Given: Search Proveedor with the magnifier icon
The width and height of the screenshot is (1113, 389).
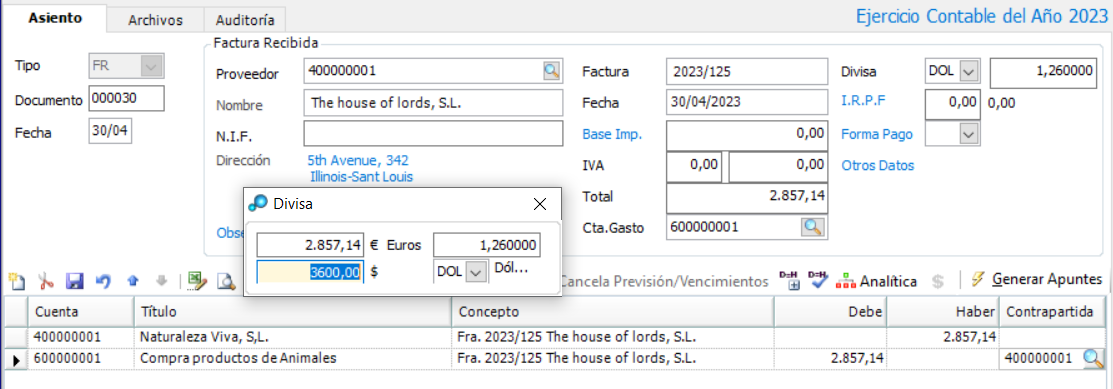Looking at the screenshot, I should click(x=552, y=71).
